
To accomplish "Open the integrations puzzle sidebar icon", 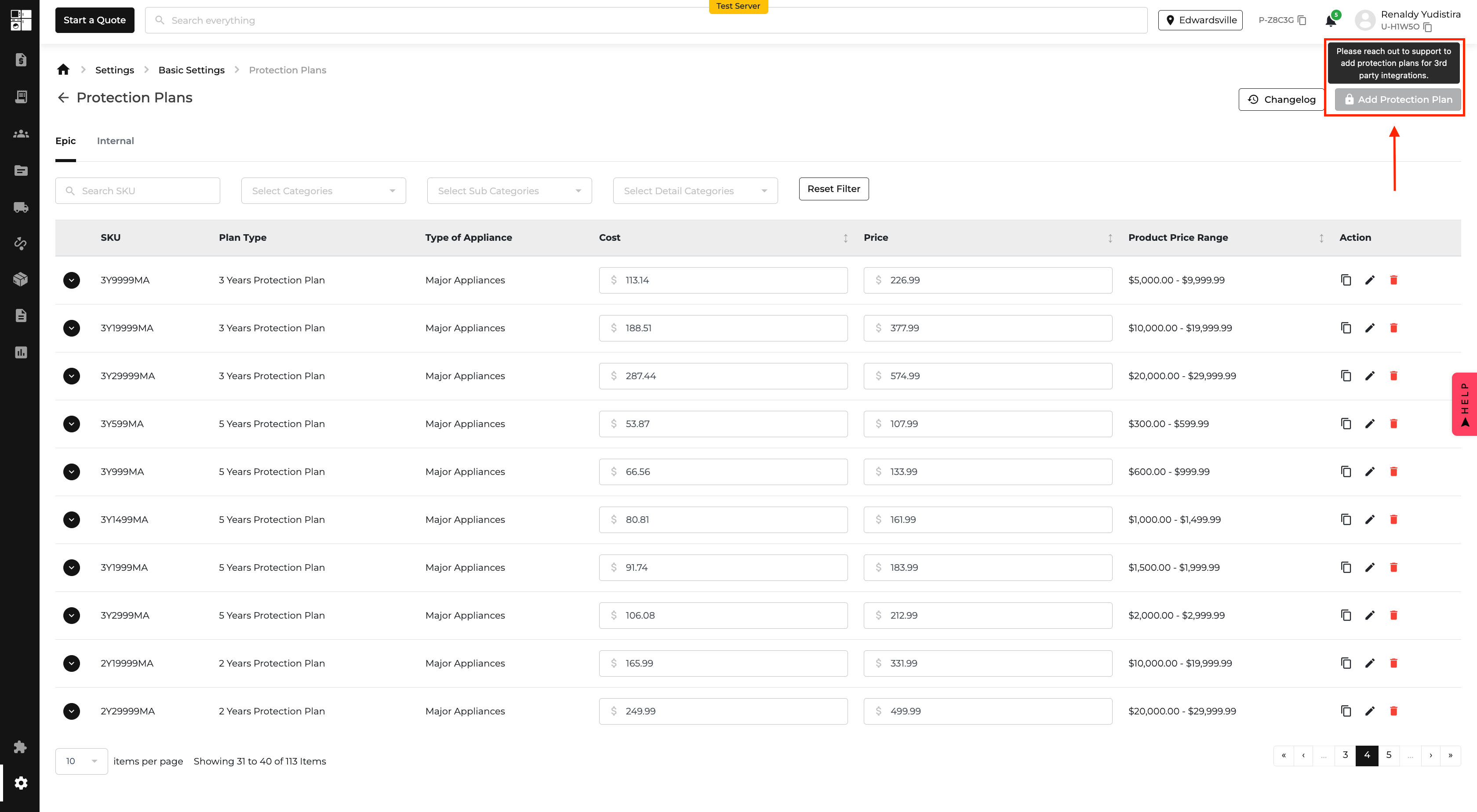I will tap(20, 747).
